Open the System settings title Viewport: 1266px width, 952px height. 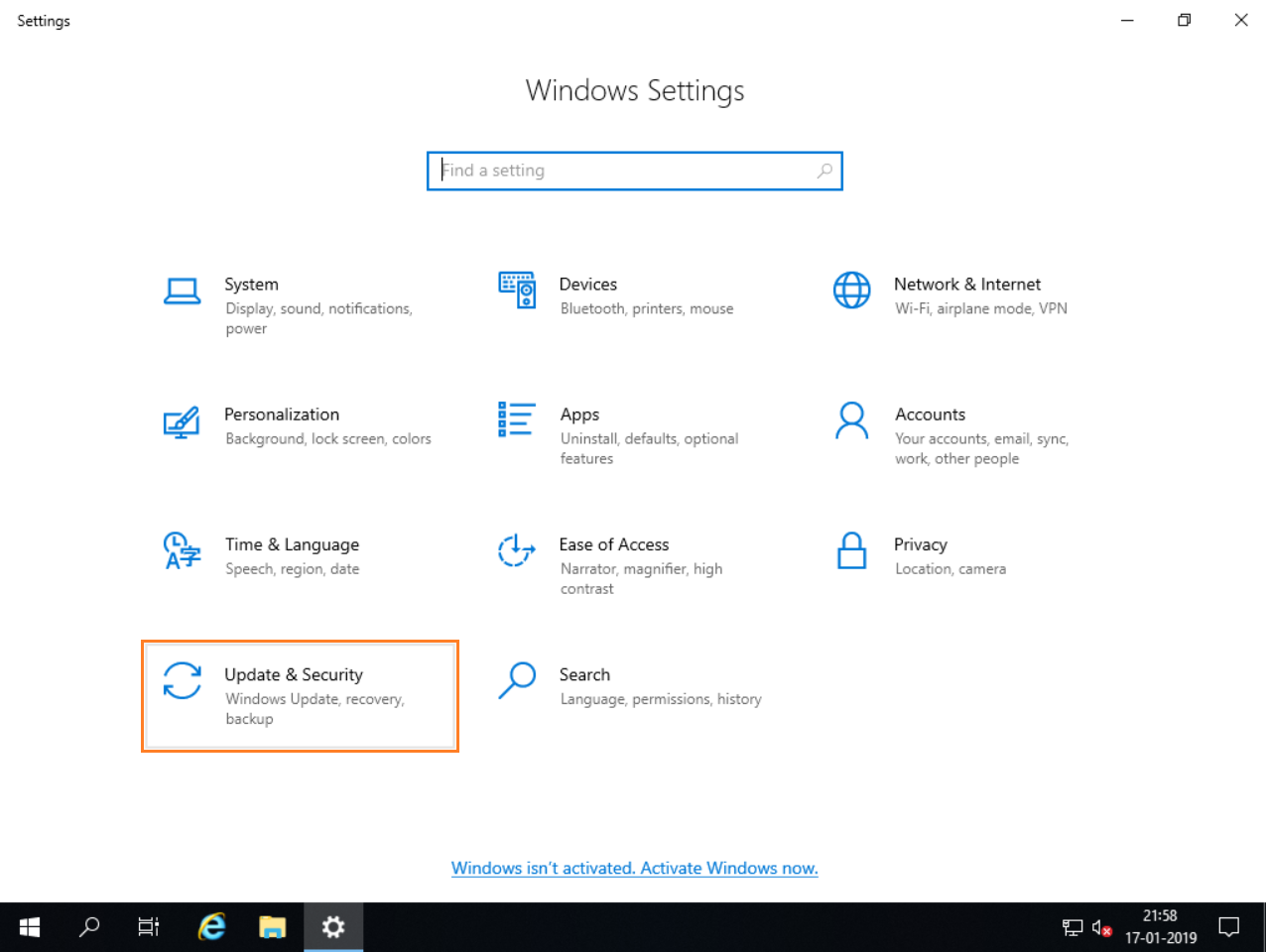tap(251, 285)
